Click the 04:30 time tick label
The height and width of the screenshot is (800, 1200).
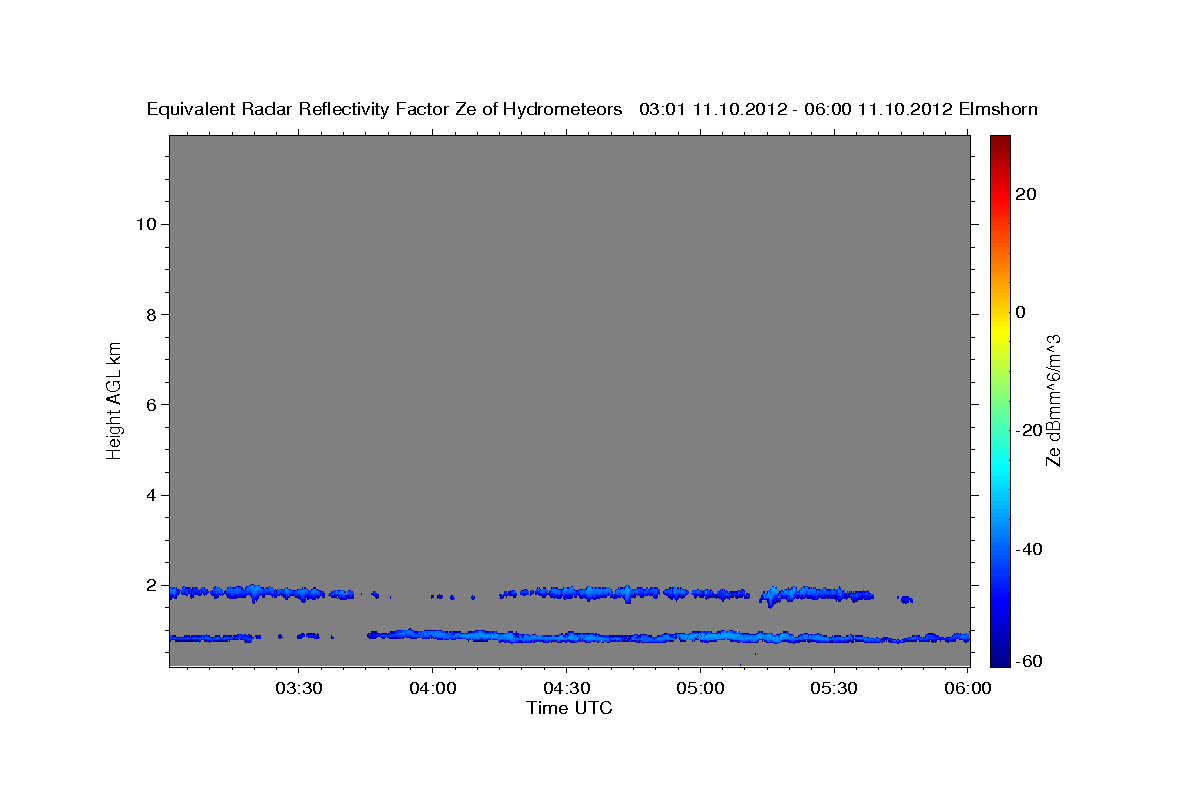click(566, 688)
